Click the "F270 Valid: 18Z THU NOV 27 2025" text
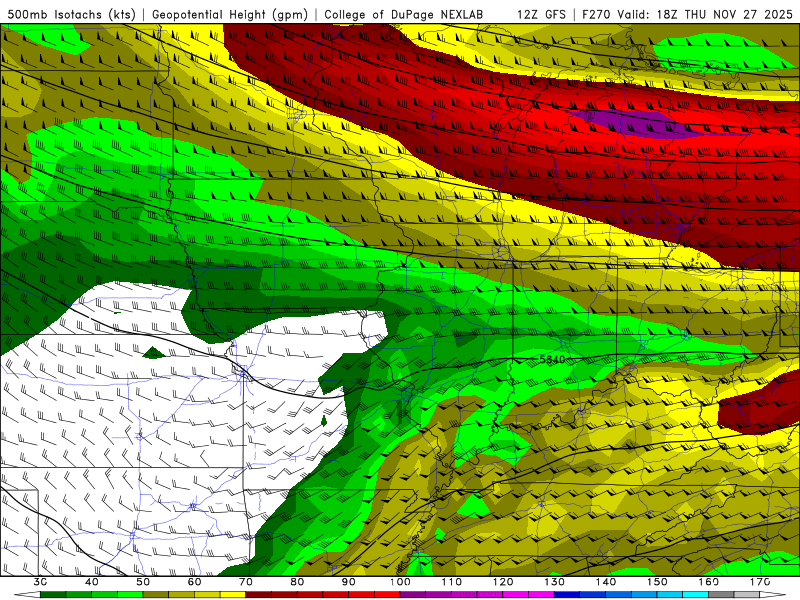This screenshot has height=600, width=800. [x=687, y=14]
